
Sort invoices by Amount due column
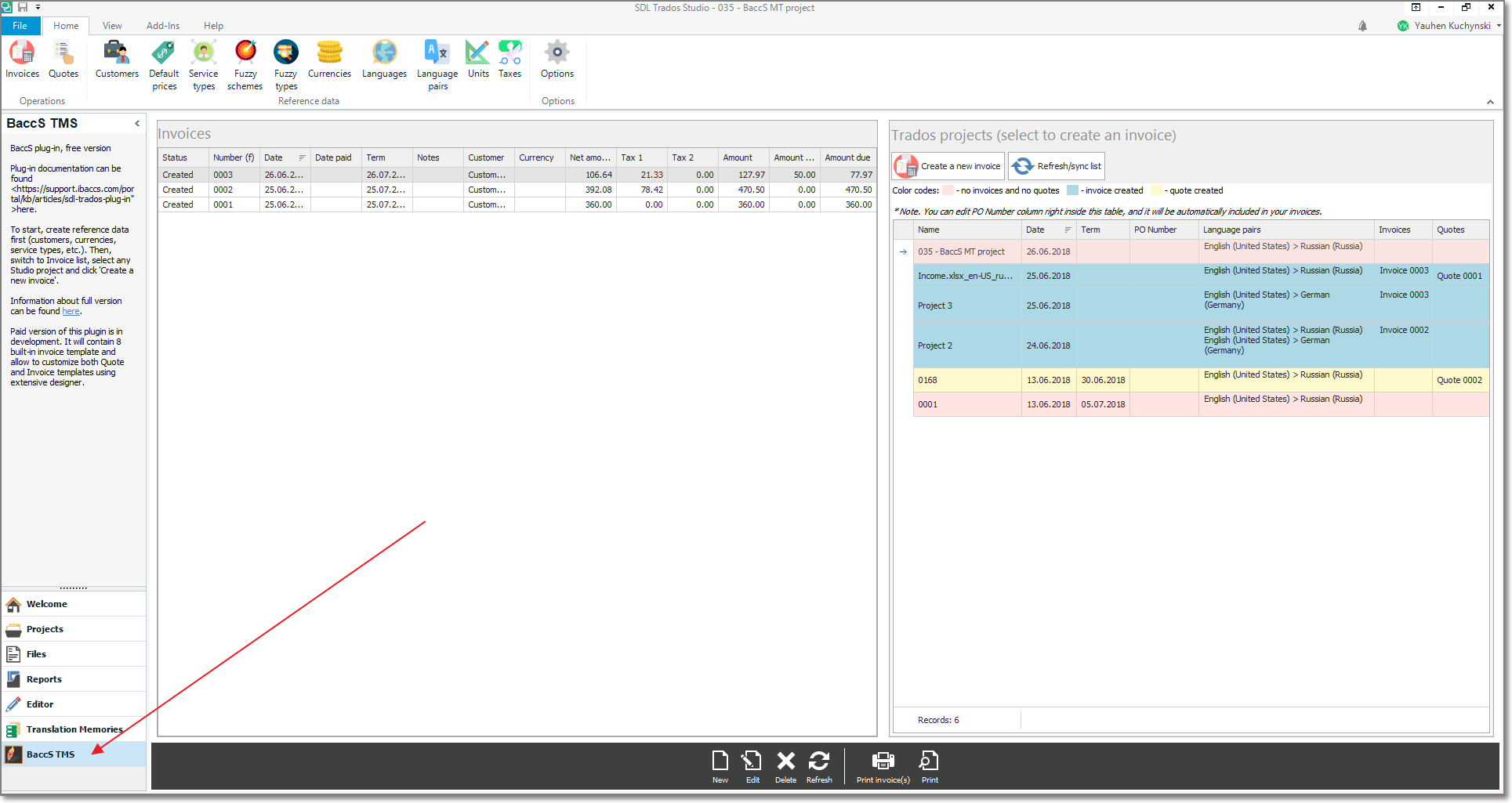click(847, 157)
